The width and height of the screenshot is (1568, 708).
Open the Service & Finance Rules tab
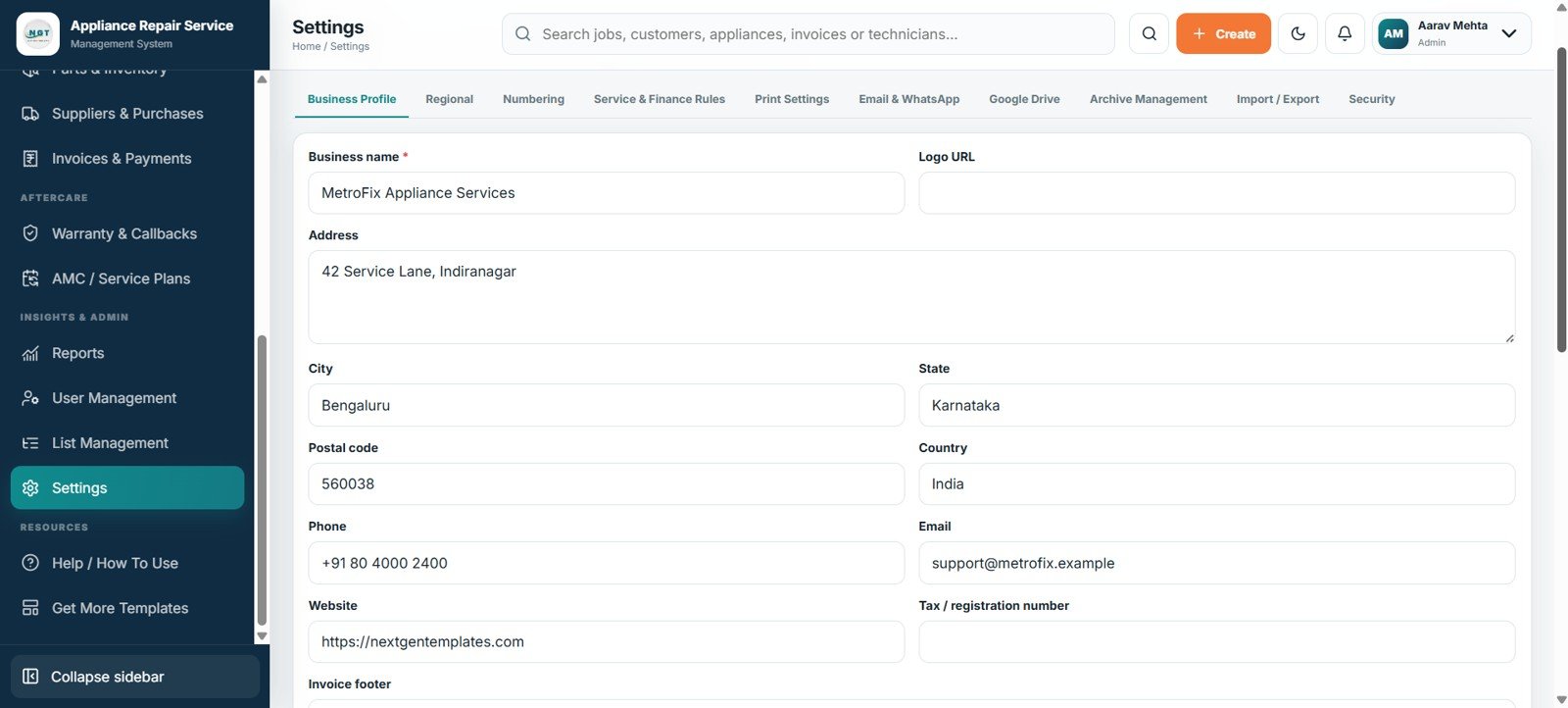[x=660, y=99]
